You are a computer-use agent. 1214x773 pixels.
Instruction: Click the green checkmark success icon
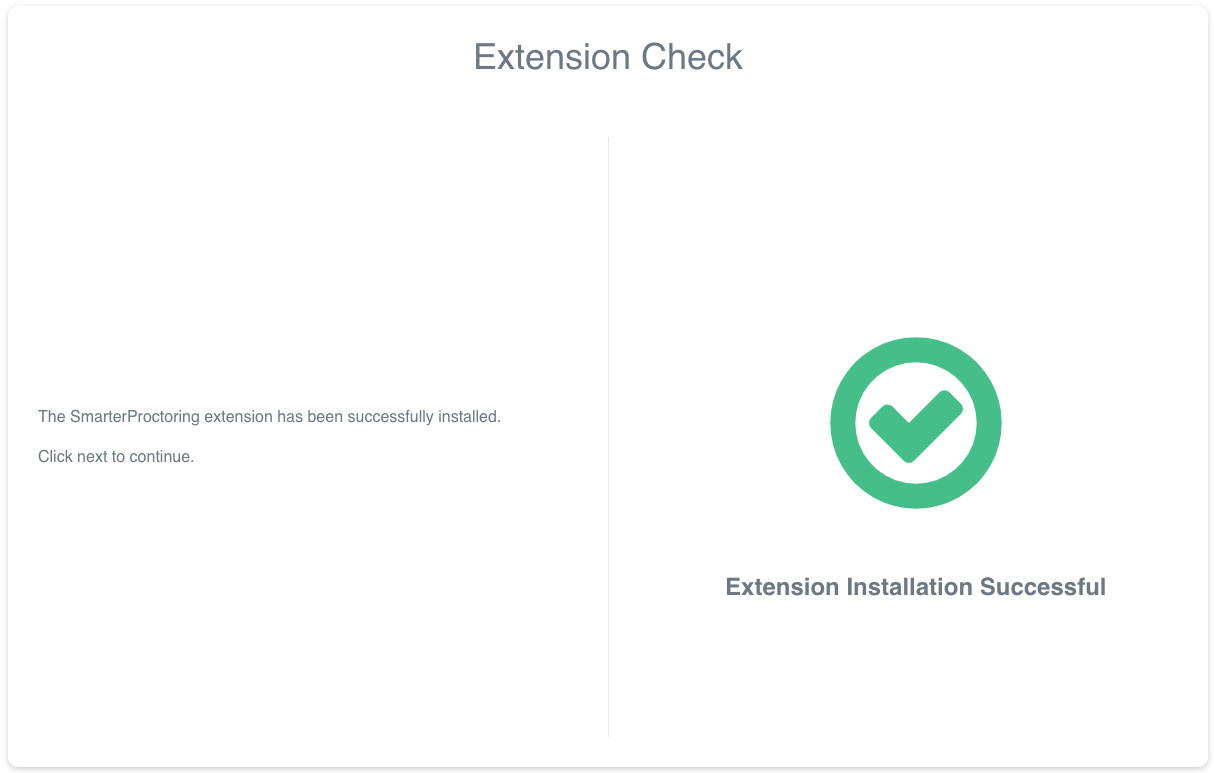(915, 422)
